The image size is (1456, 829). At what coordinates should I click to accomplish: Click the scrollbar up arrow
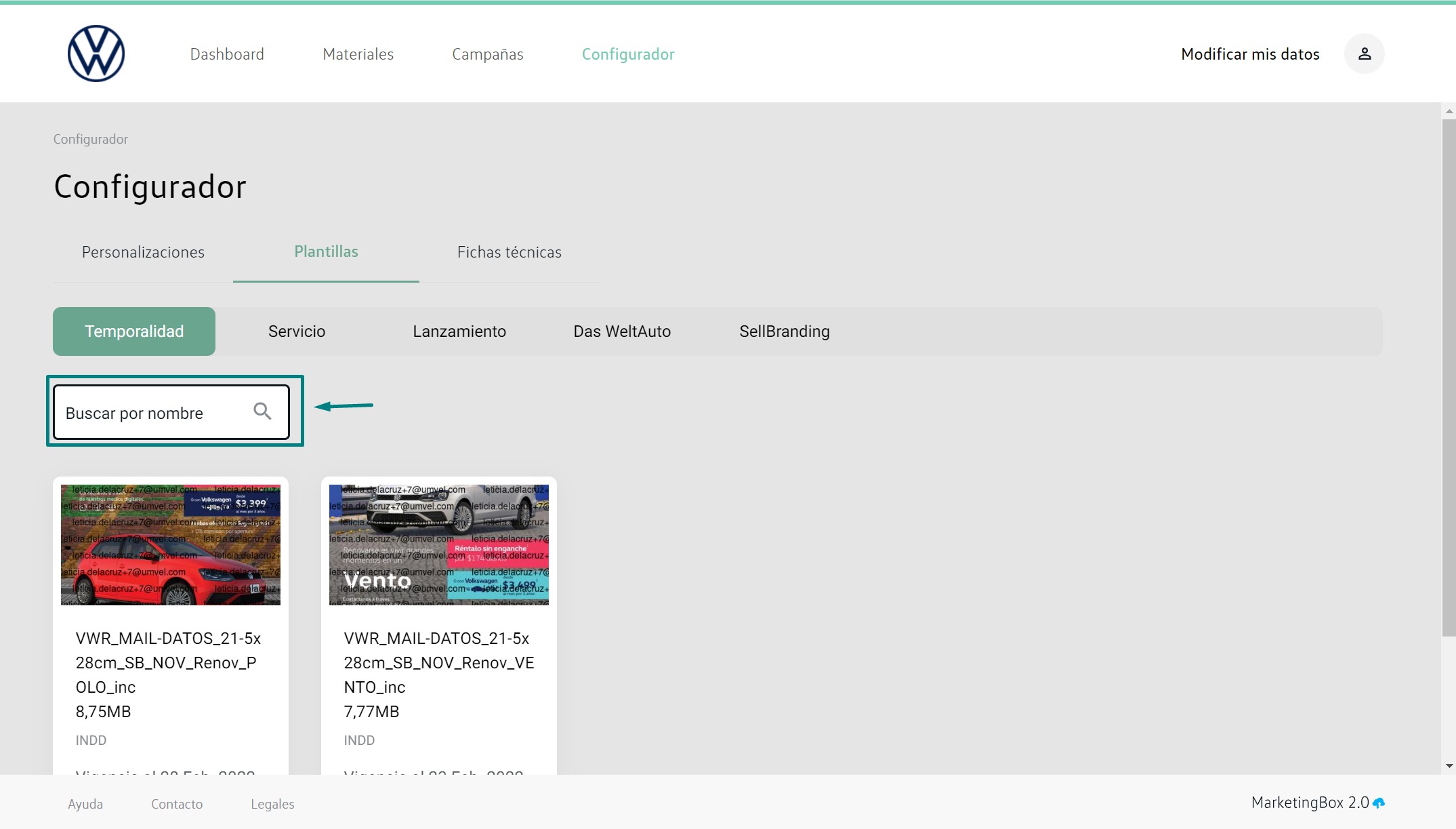point(1449,111)
